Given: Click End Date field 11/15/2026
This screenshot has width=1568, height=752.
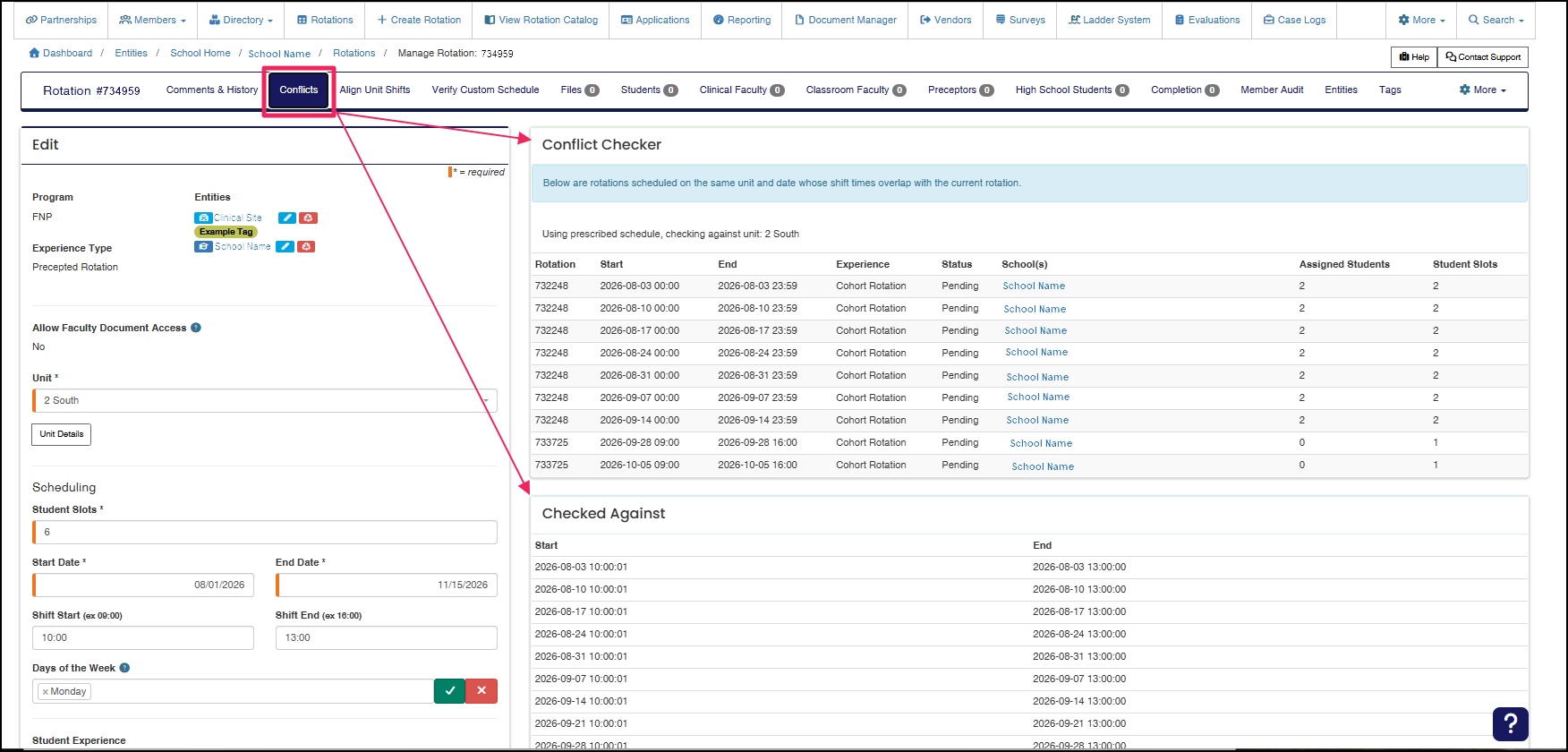Looking at the screenshot, I should tap(387, 585).
